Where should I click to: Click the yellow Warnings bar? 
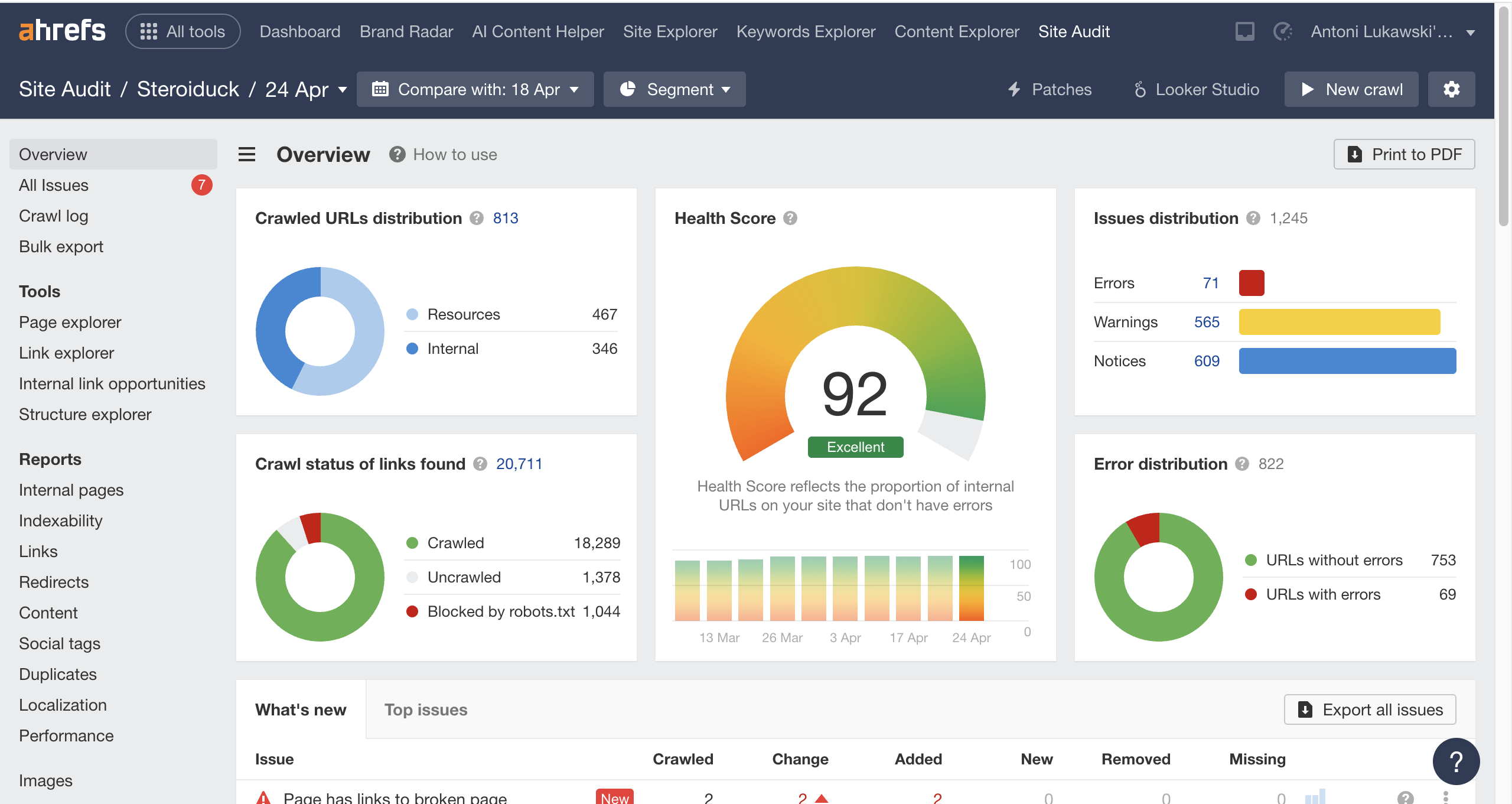(1339, 322)
